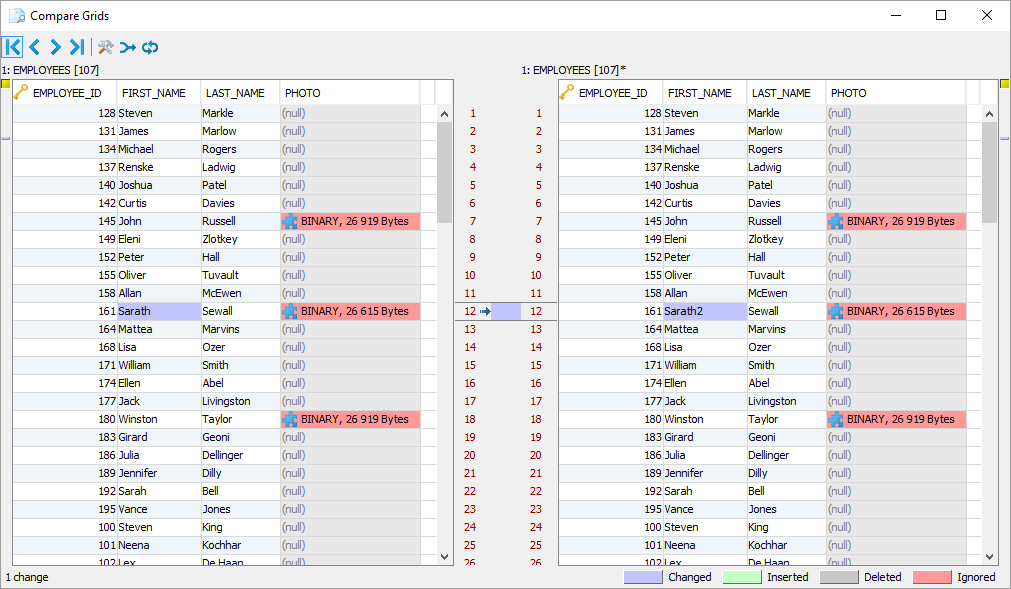Select the changed cell 'Sarath2' in right grid
Viewport: 1011px width, 589px height.
pos(705,311)
